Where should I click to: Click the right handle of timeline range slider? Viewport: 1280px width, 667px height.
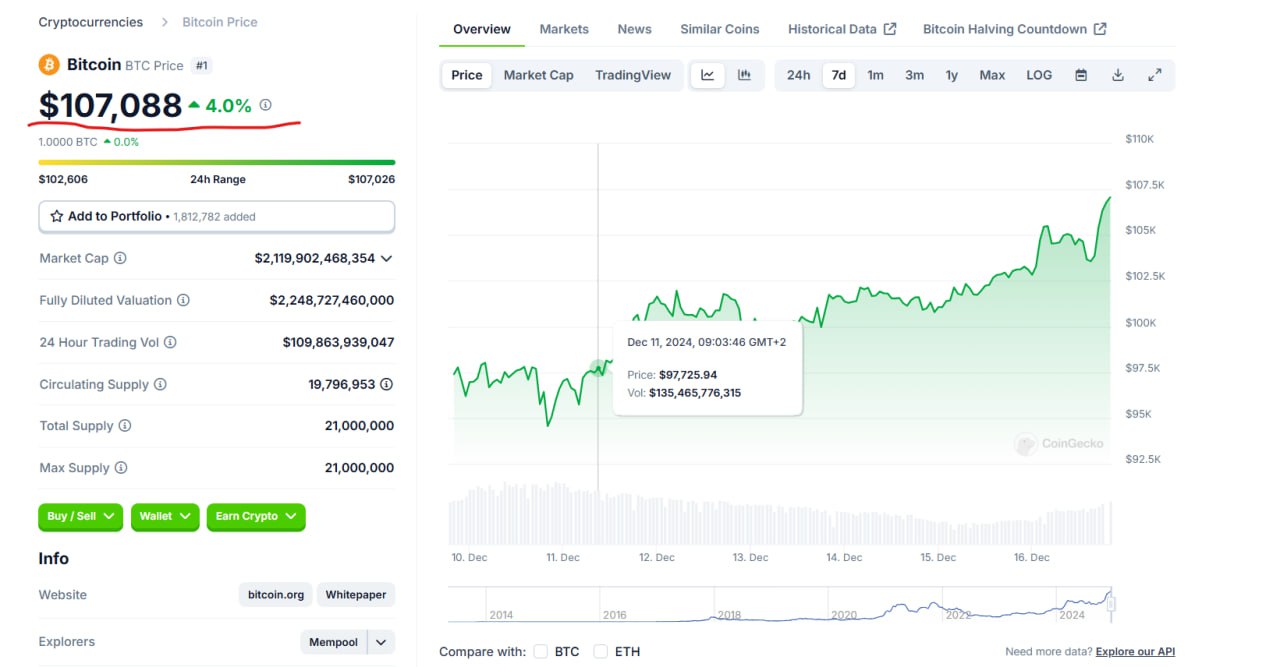[x=1111, y=604]
